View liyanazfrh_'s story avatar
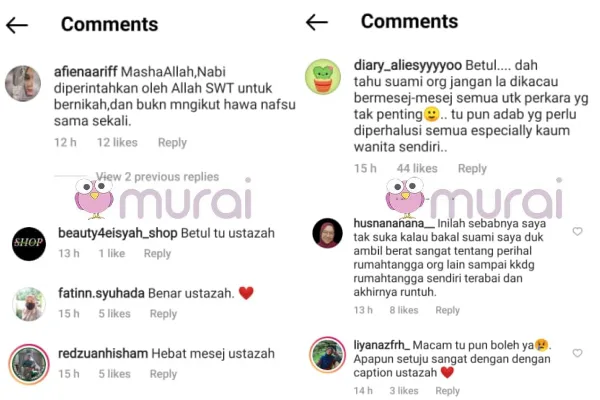Image resolution: width=600 pixels, height=400 pixels. (328, 355)
